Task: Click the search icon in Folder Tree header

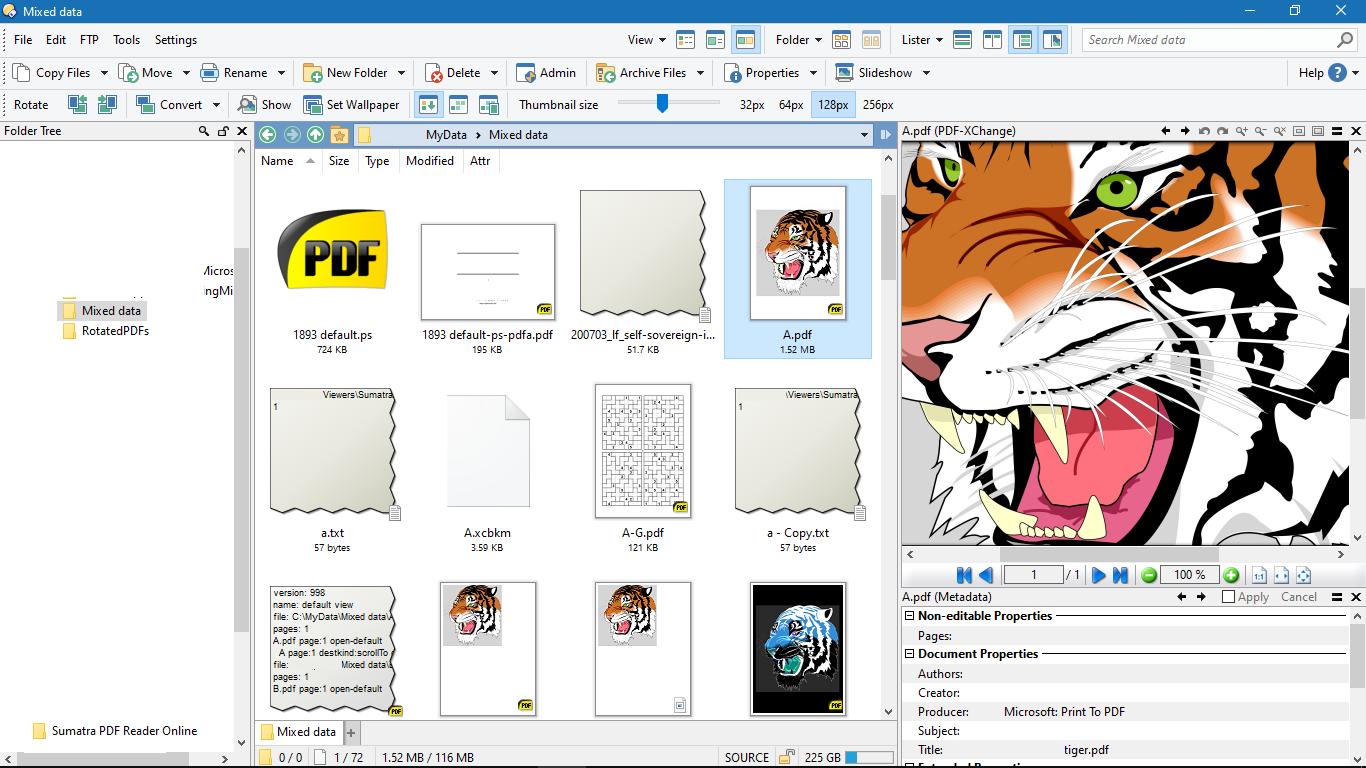Action: [x=204, y=131]
